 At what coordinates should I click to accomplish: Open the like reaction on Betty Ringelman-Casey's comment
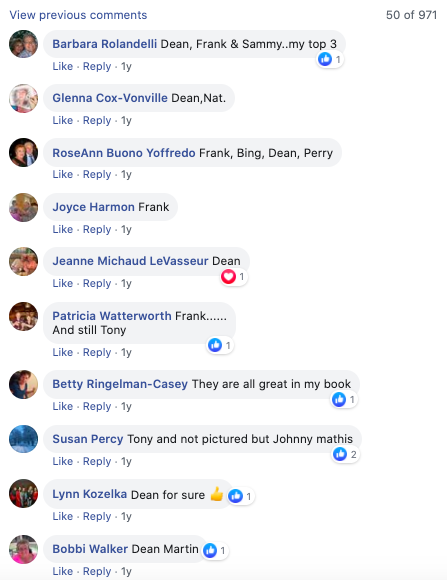(x=344, y=399)
